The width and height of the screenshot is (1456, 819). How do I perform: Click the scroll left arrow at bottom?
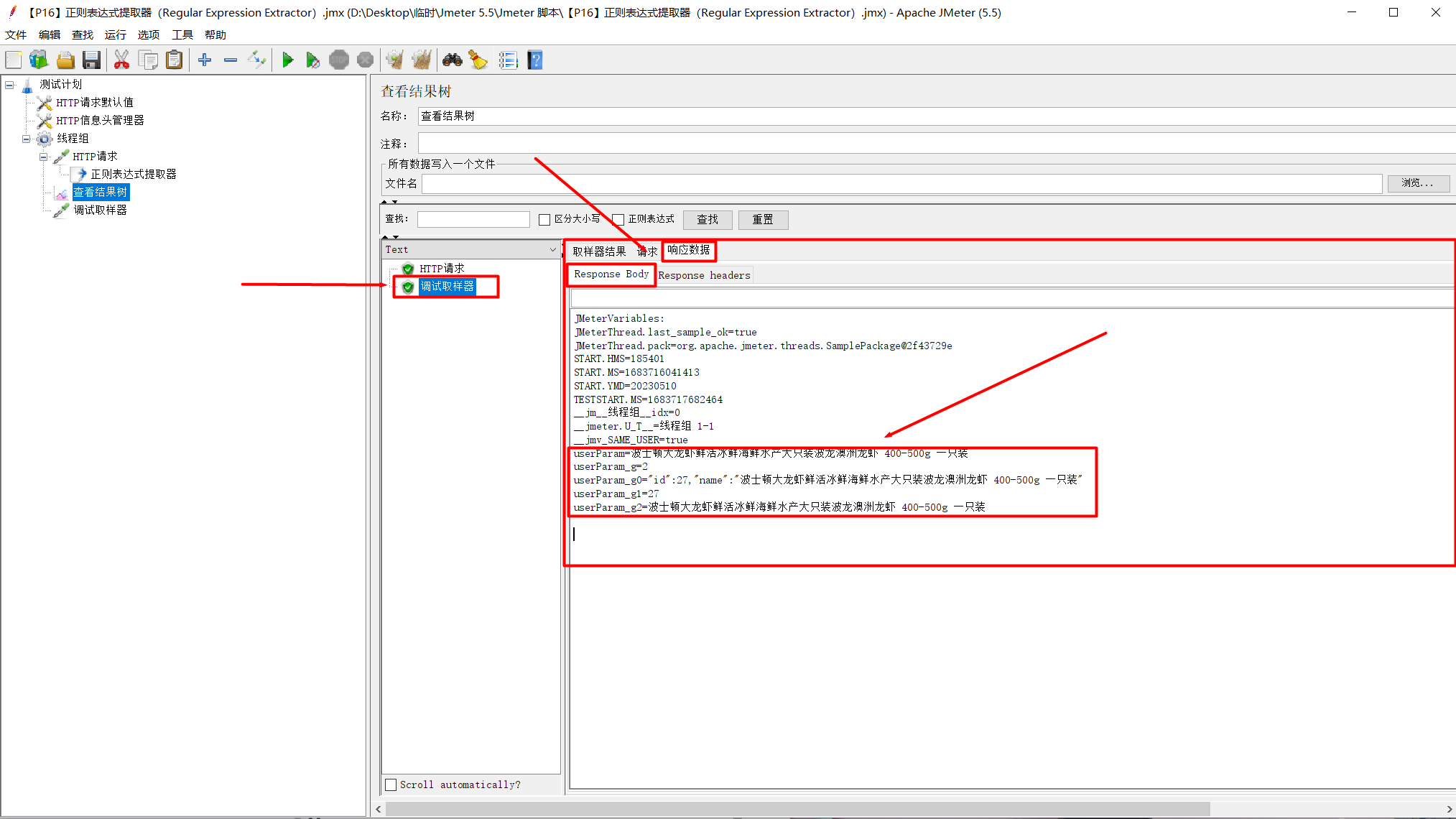click(379, 810)
